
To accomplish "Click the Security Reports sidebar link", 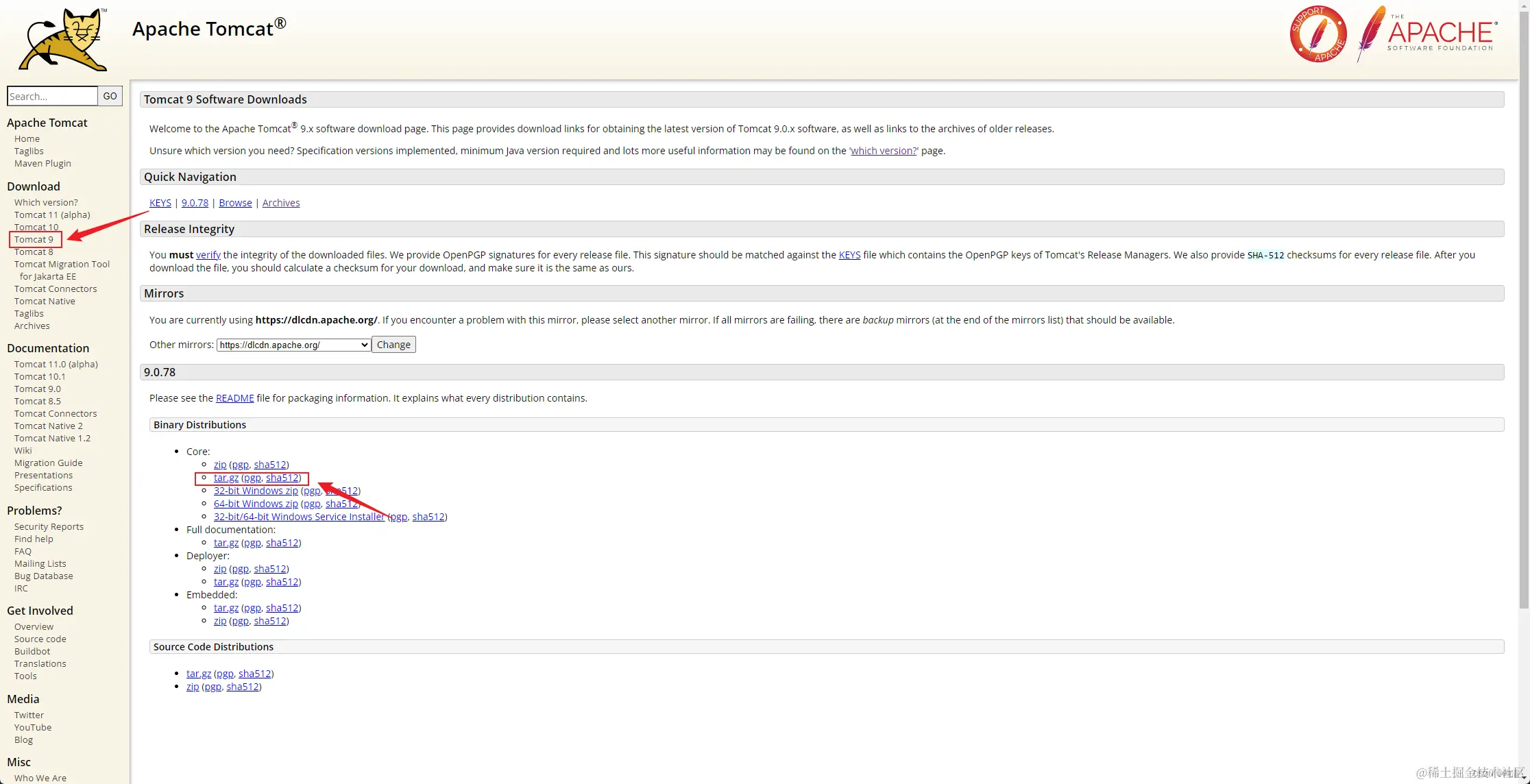I will pyautogui.click(x=49, y=526).
